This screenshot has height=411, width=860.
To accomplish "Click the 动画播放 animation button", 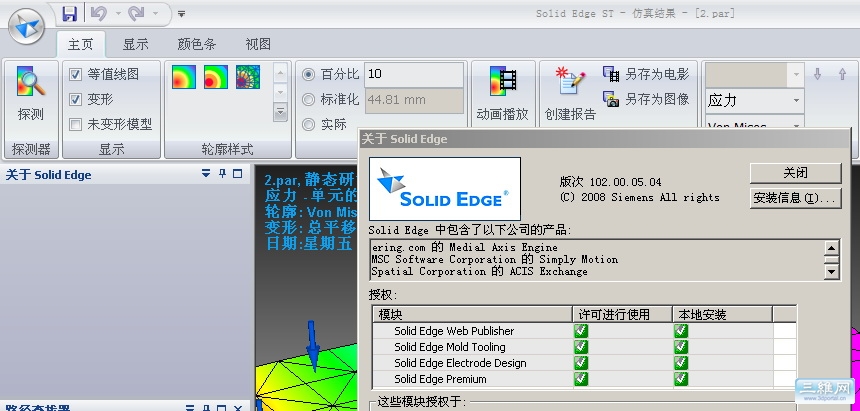I will tap(502, 93).
